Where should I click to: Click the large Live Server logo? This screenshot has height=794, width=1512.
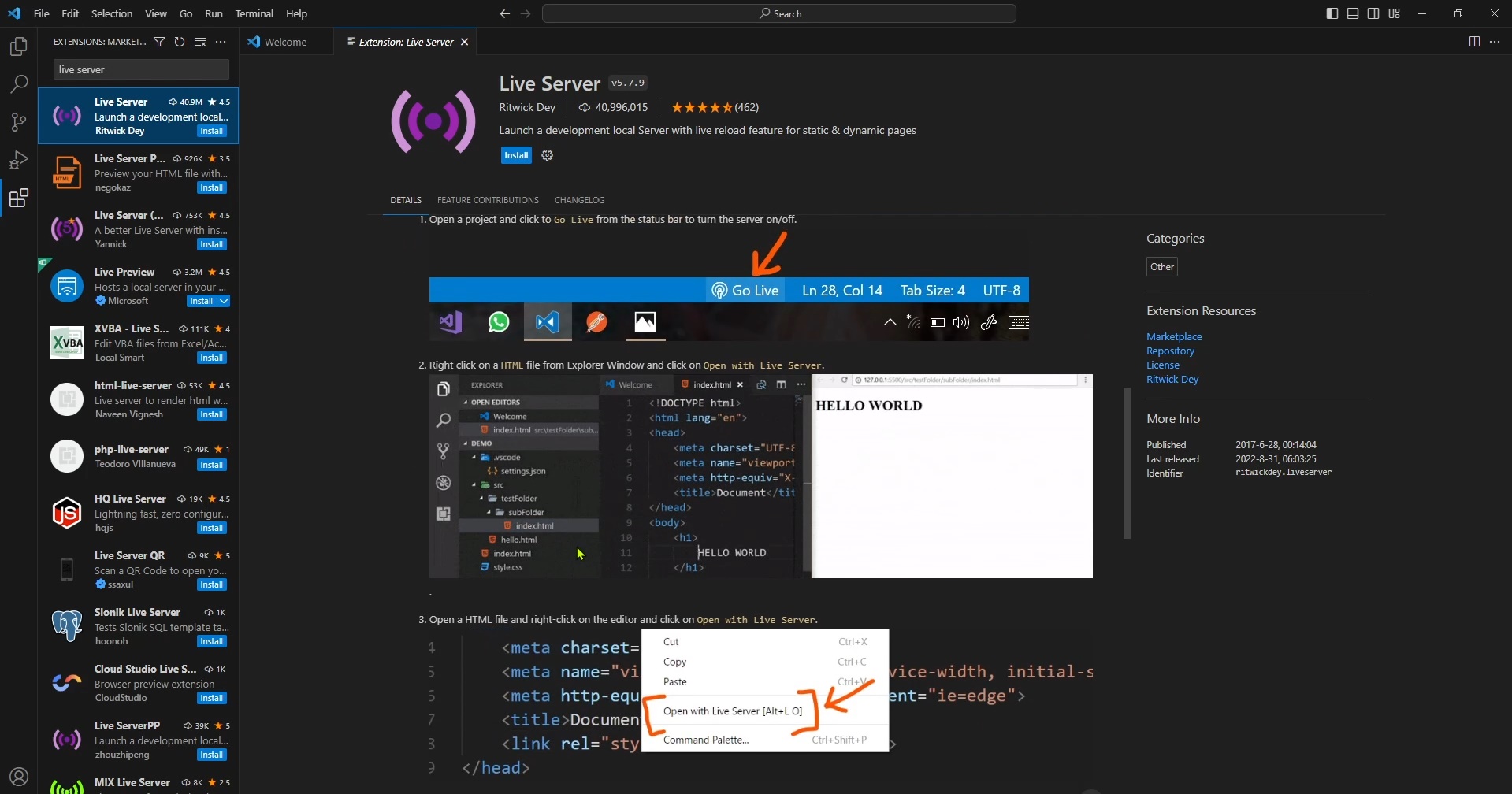(x=433, y=121)
